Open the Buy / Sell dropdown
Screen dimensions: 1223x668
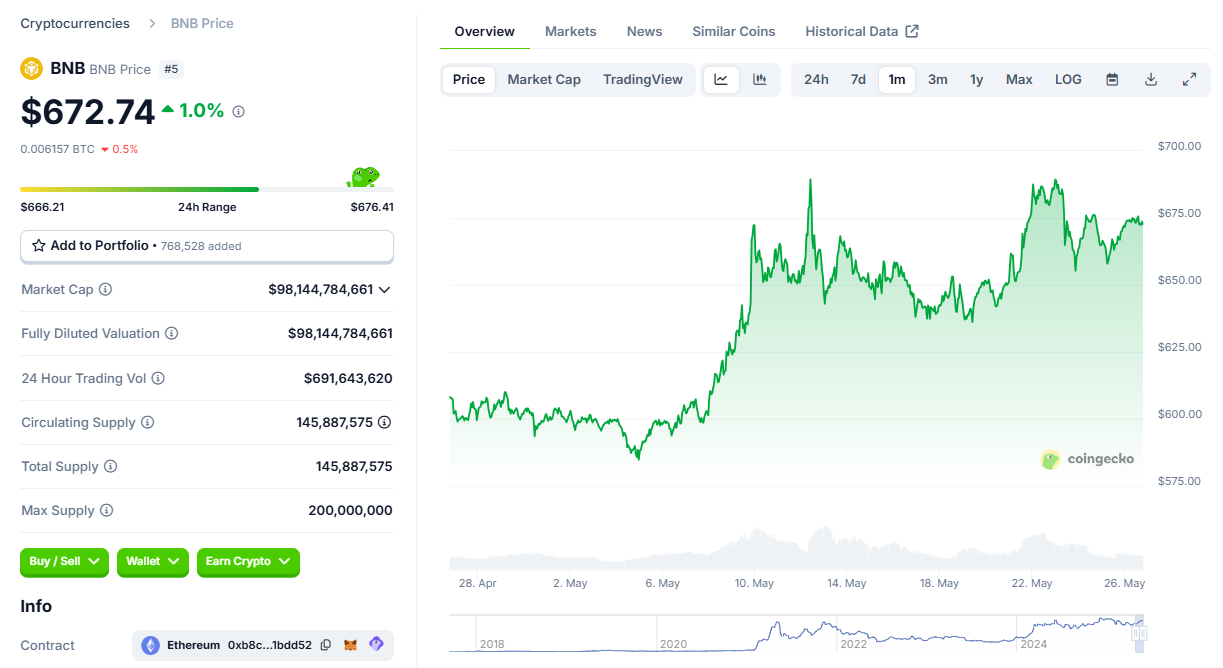(x=65, y=562)
